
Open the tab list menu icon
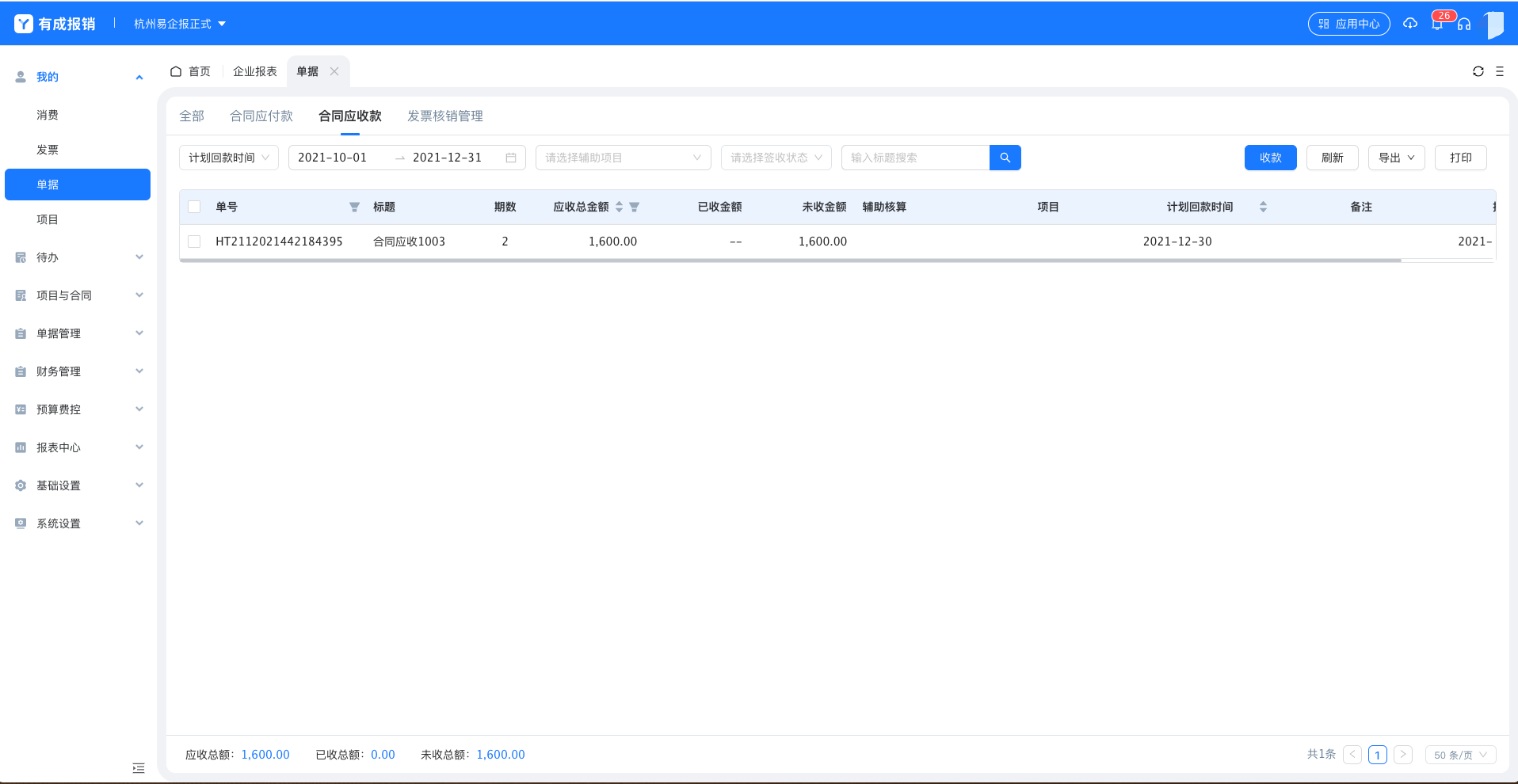1500,71
